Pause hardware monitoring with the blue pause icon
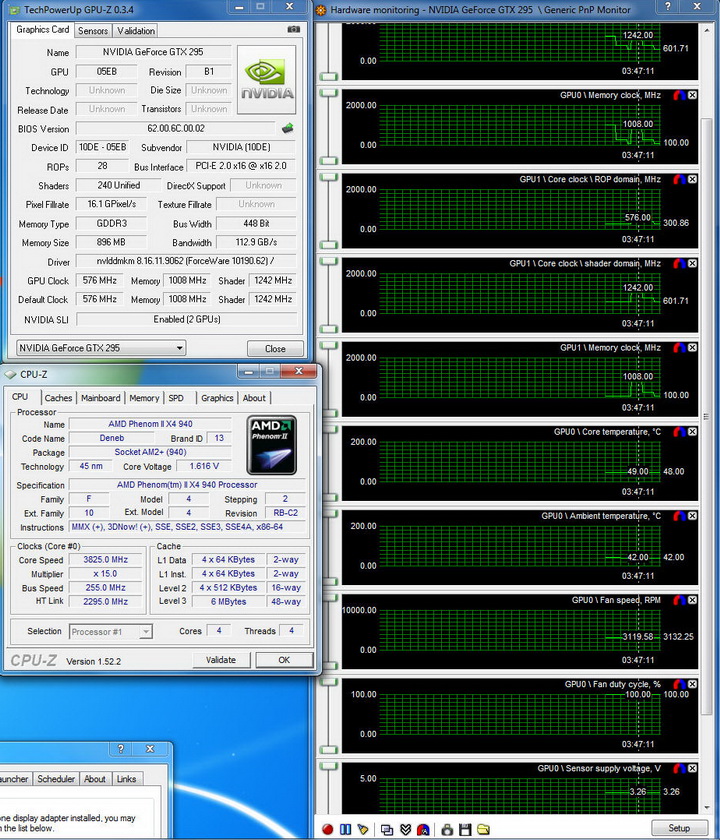This screenshot has width=720, height=840. tap(346, 829)
